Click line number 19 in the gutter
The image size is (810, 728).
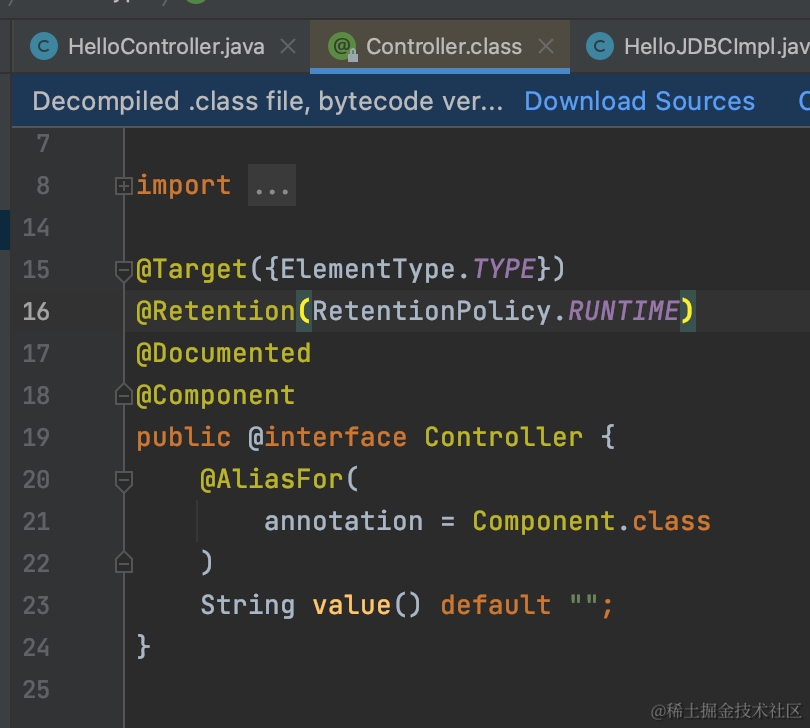click(x=36, y=438)
